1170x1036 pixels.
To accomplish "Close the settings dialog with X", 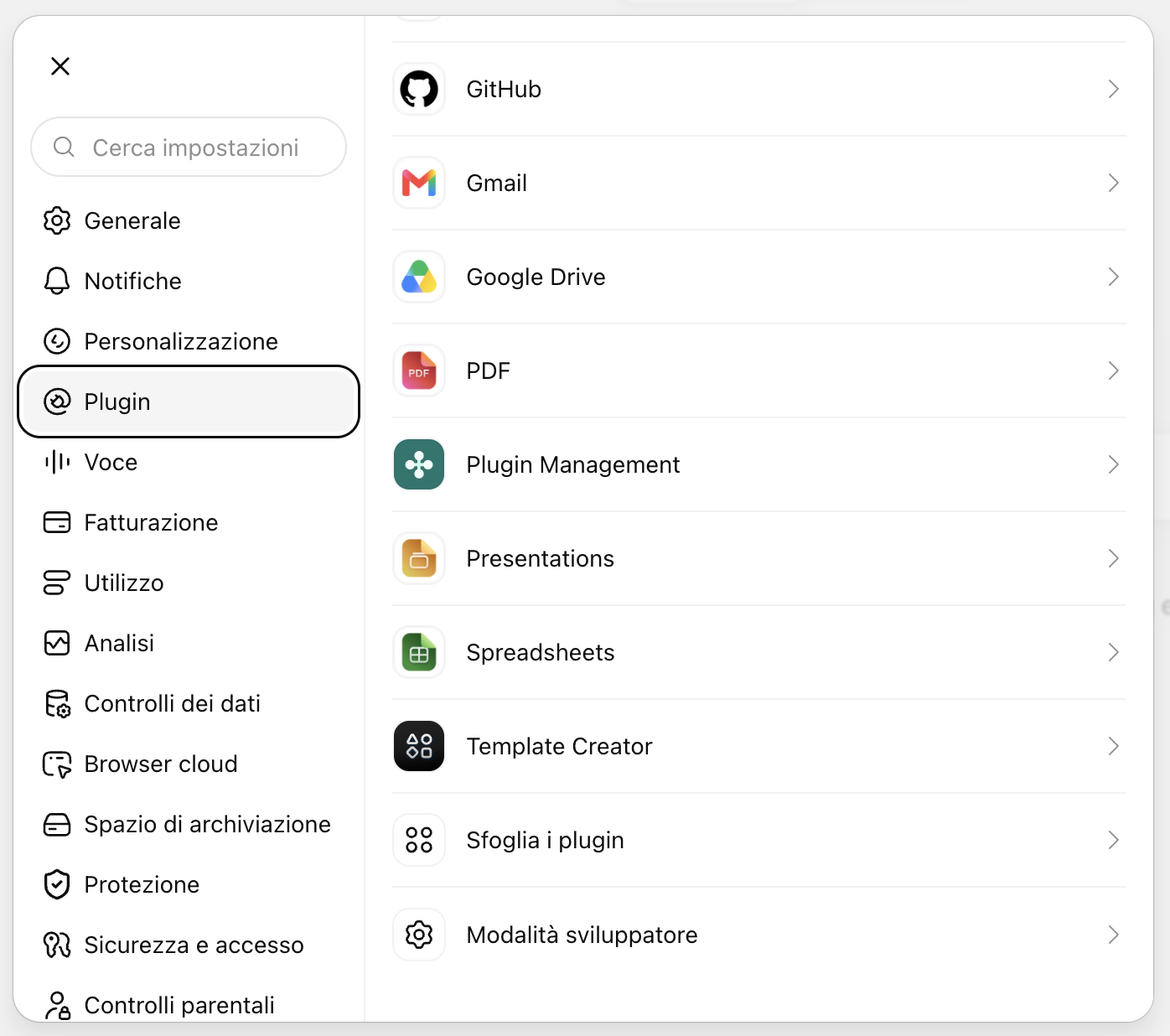I will click(x=60, y=66).
